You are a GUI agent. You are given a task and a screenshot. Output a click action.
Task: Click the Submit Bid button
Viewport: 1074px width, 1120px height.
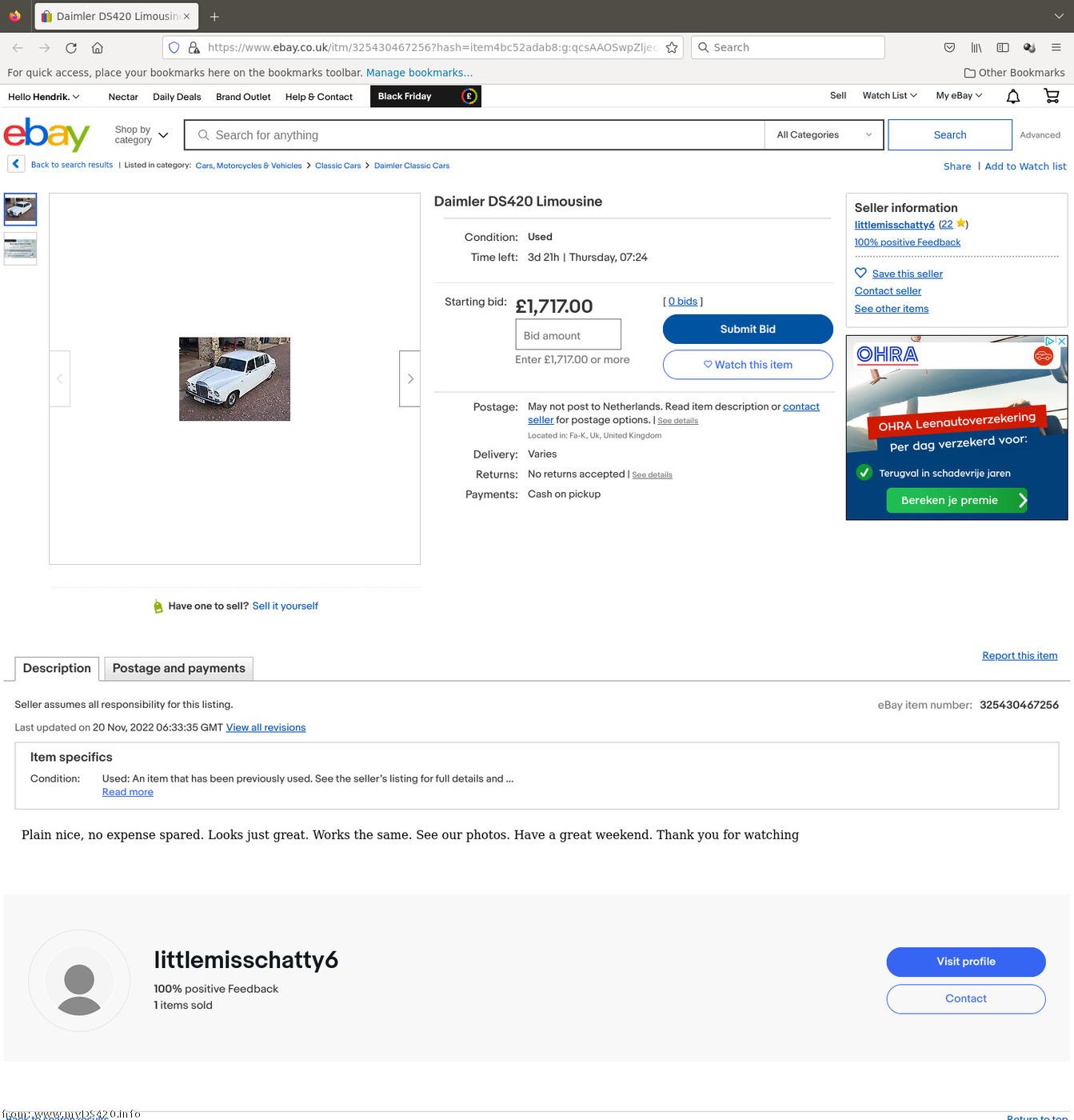coord(748,329)
